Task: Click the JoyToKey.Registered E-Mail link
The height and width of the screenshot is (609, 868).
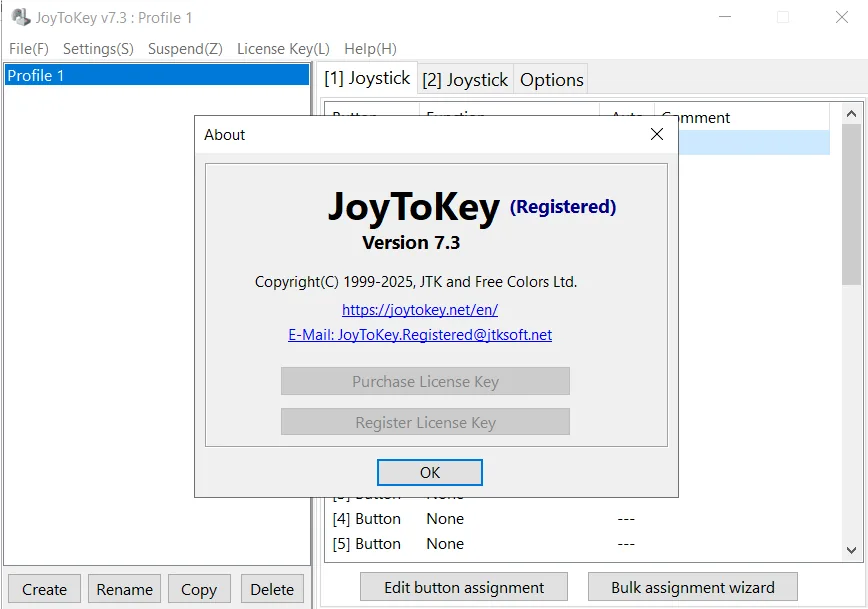Action: [x=420, y=334]
